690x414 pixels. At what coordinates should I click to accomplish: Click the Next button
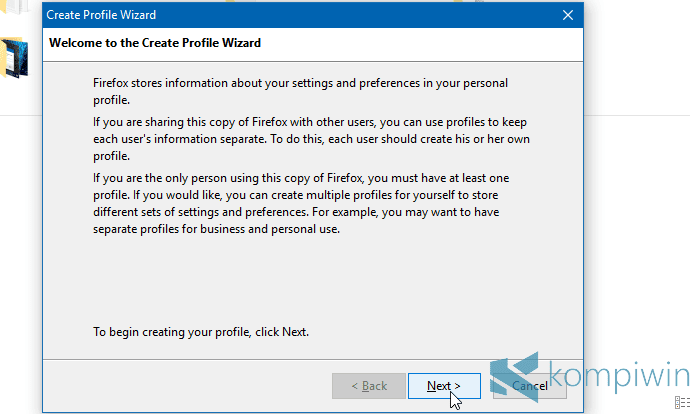(444, 385)
